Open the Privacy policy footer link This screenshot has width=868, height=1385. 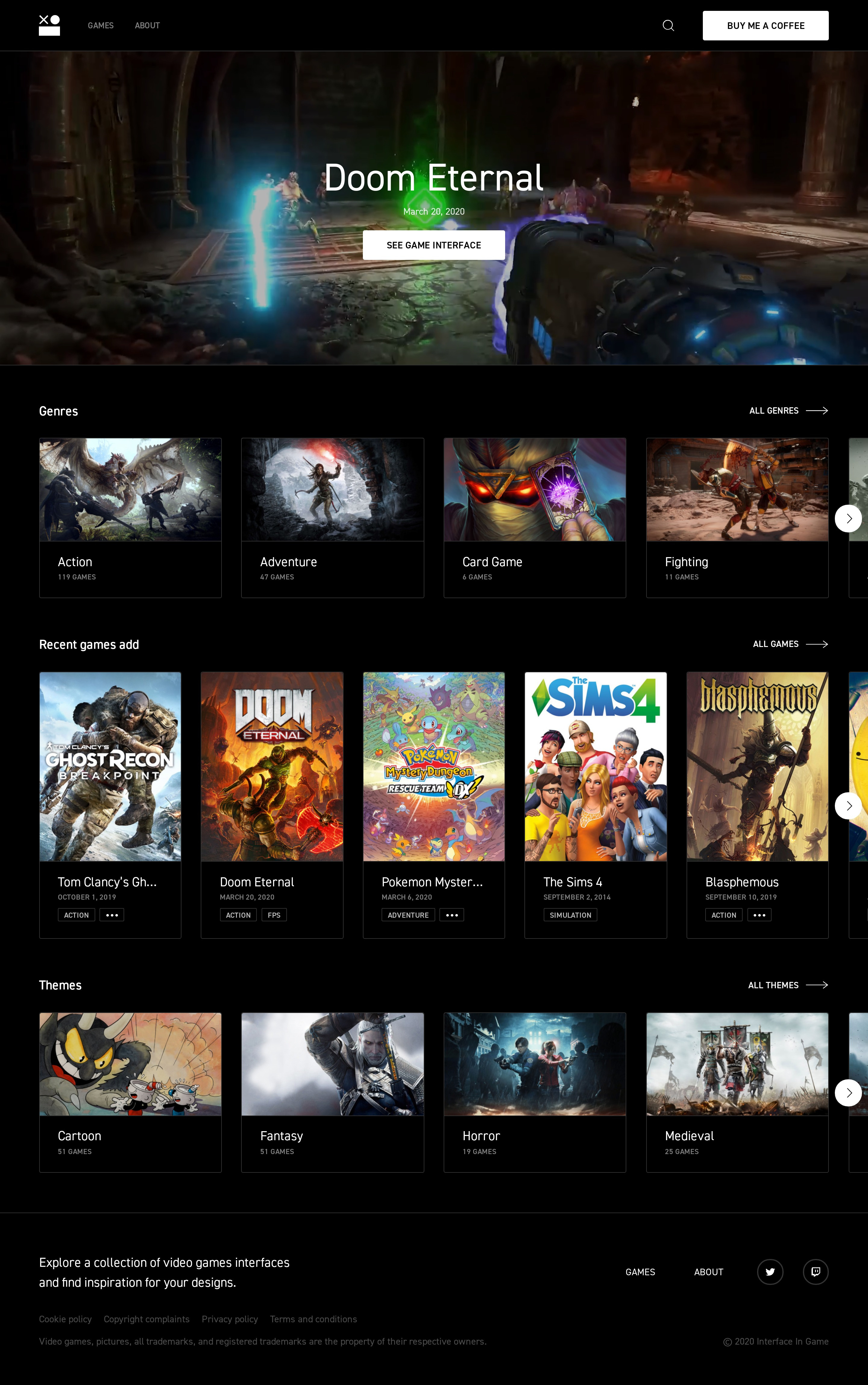point(230,1319)
